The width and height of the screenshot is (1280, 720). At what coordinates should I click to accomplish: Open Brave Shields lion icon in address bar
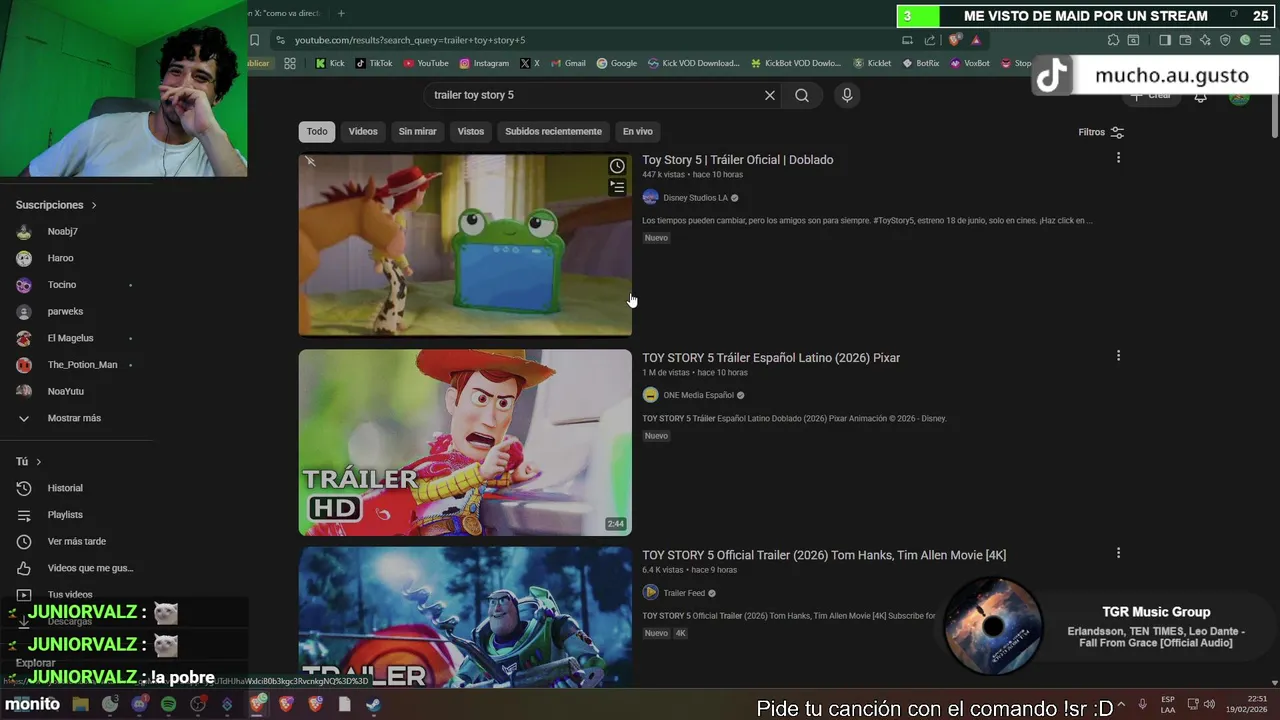955,40
